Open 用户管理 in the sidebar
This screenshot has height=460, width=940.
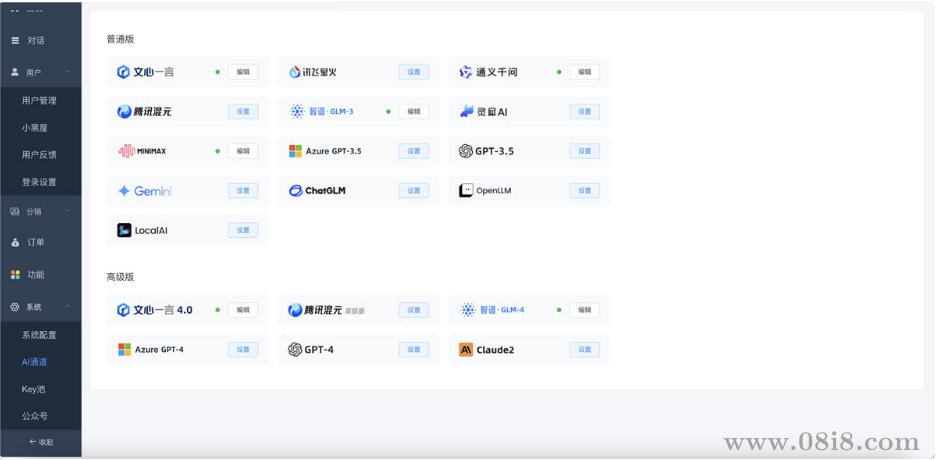(x=39, y=101)
